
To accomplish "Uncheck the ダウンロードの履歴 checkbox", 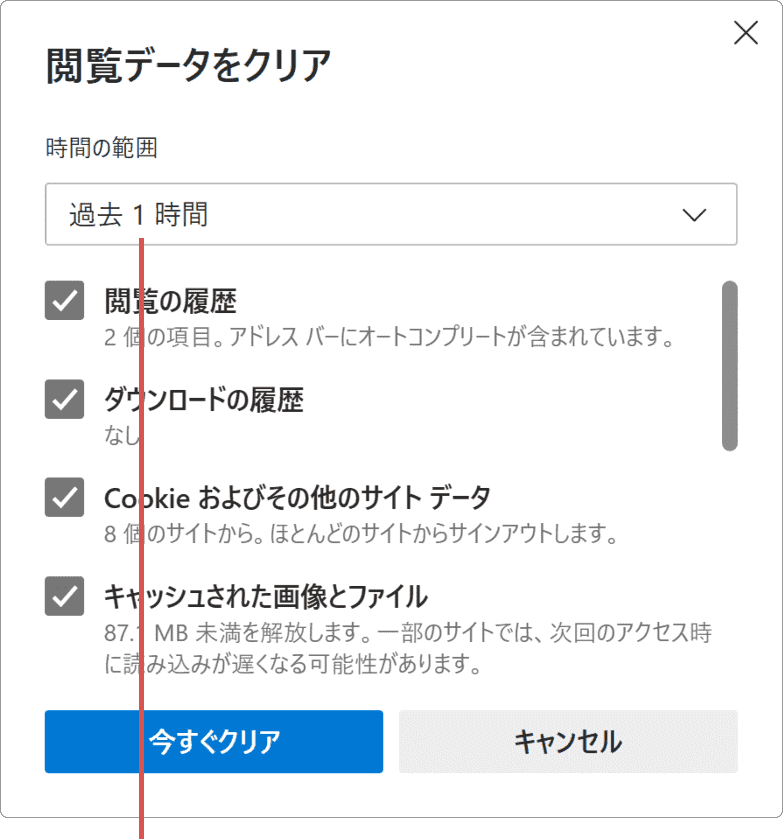I will 64,399.
